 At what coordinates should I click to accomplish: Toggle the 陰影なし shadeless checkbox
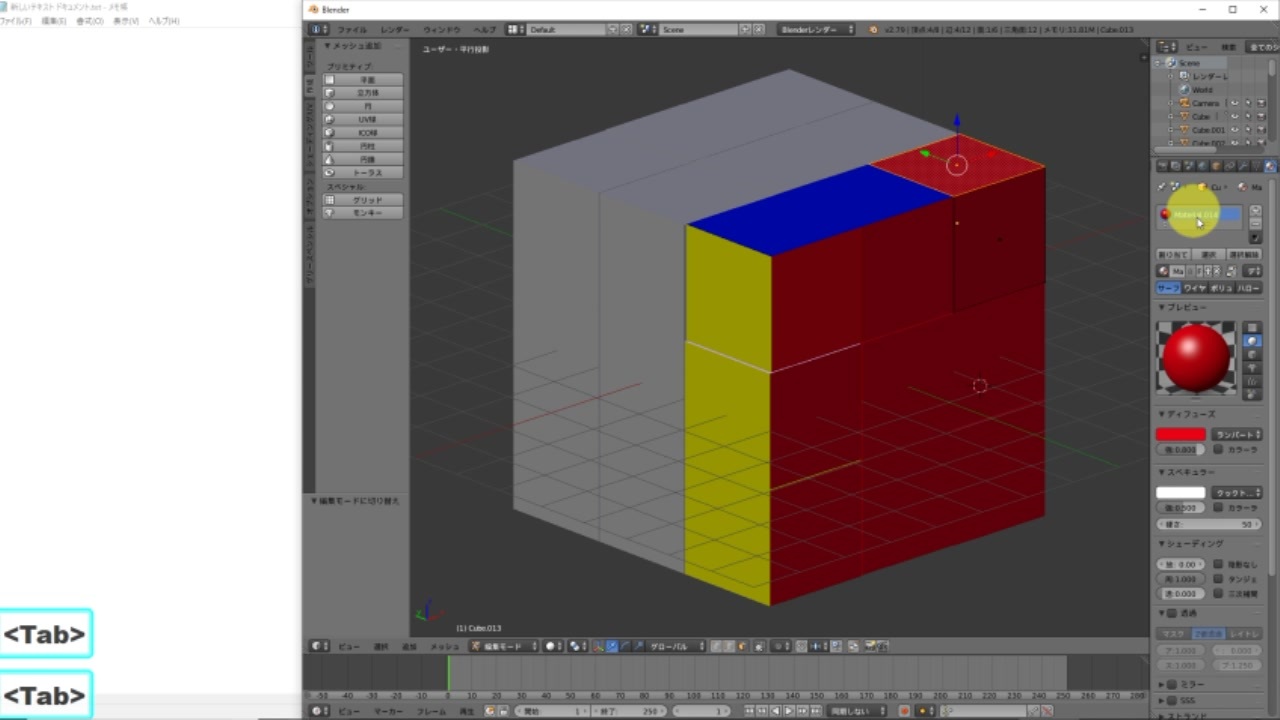(x=1218, y=565)
